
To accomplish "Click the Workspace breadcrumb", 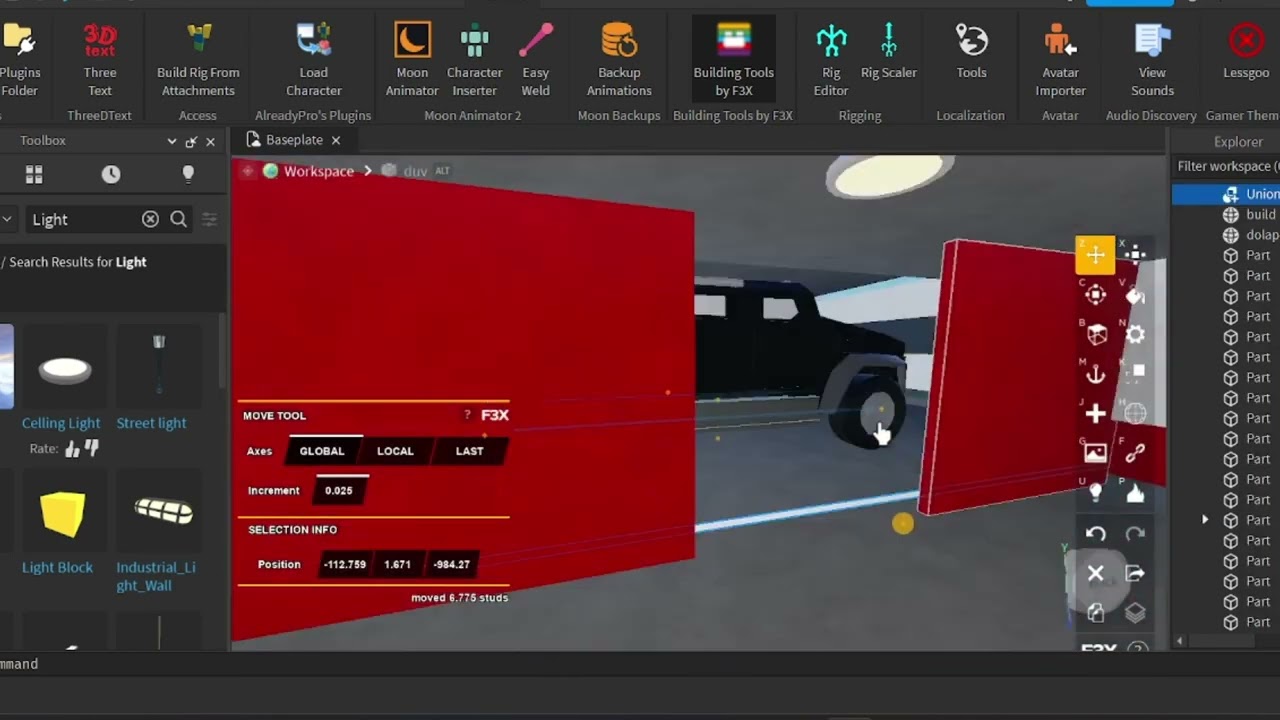I will (x=318, y=171).
